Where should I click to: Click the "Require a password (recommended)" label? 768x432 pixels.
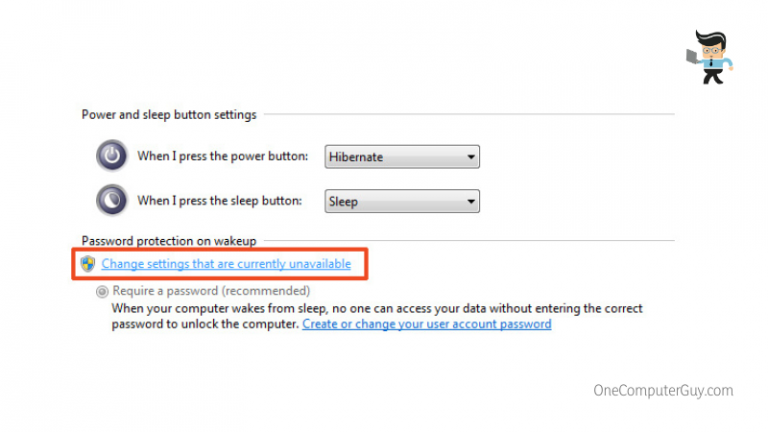point(211,292)
